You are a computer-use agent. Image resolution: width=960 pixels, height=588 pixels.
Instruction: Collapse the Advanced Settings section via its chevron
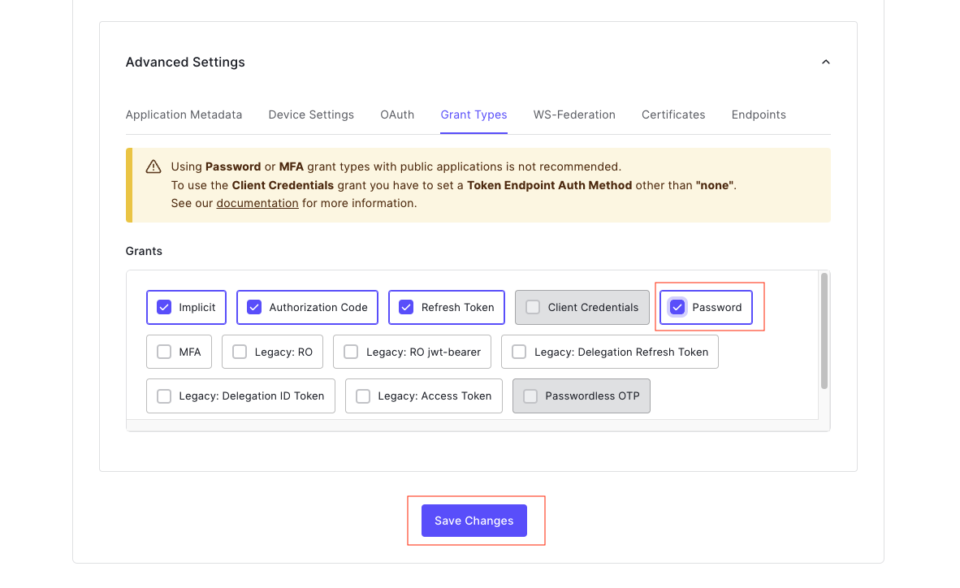[826, 61]
